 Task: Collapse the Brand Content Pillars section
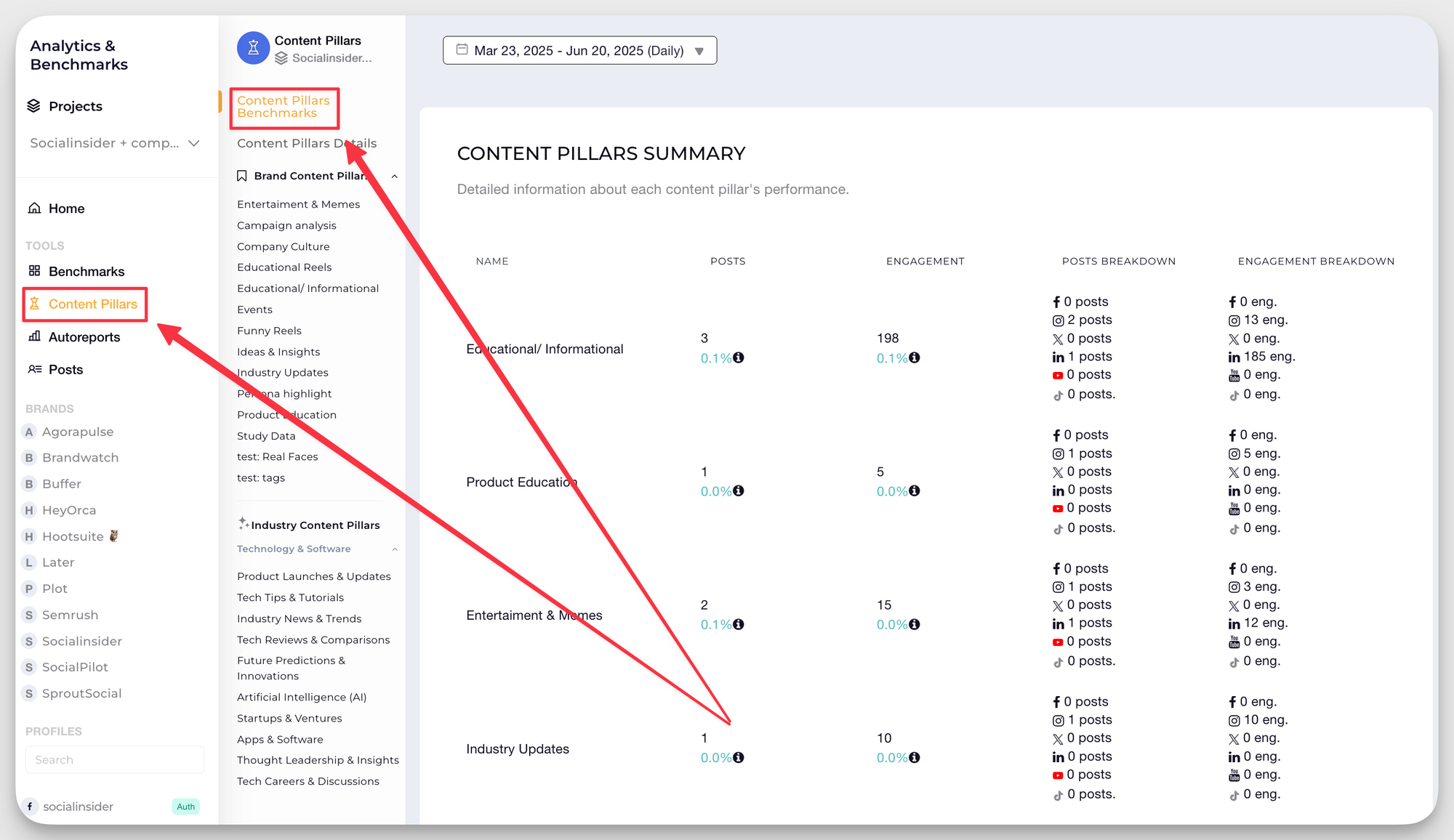tap(394, 176)
